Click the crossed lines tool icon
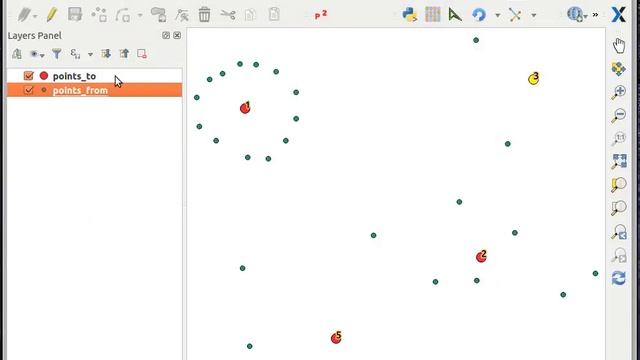 click(515, 15)
